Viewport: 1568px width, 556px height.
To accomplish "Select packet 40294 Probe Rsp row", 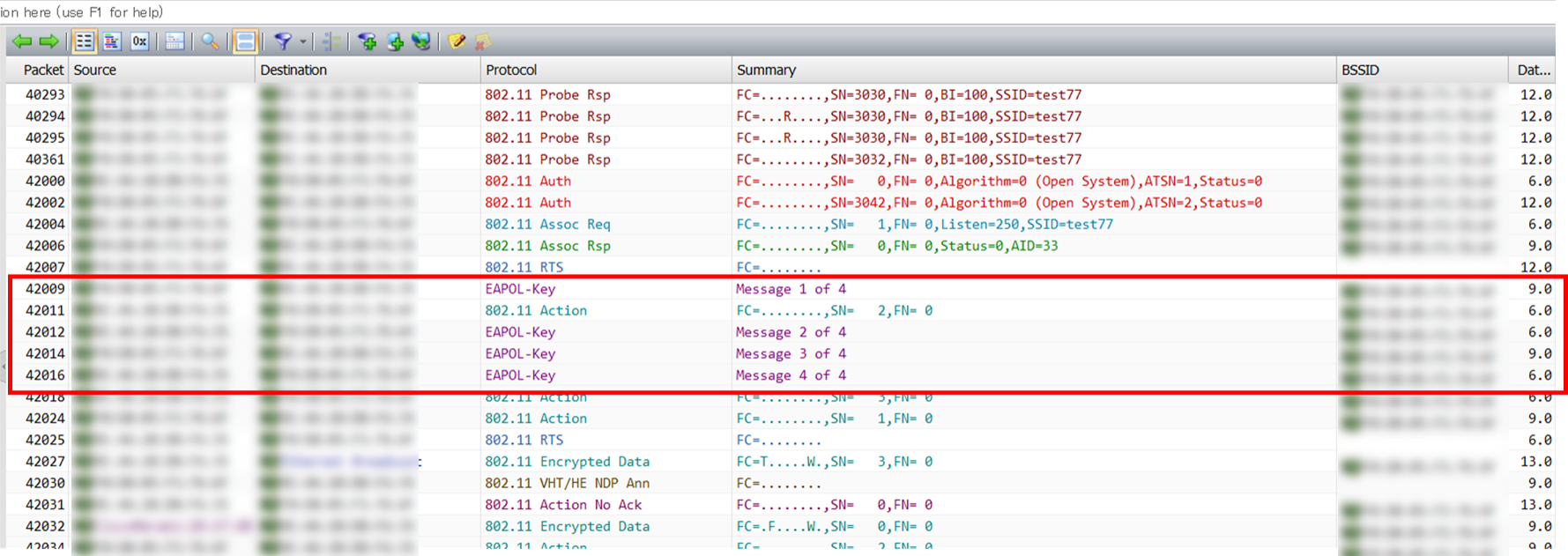I will (x=781, y=116).
